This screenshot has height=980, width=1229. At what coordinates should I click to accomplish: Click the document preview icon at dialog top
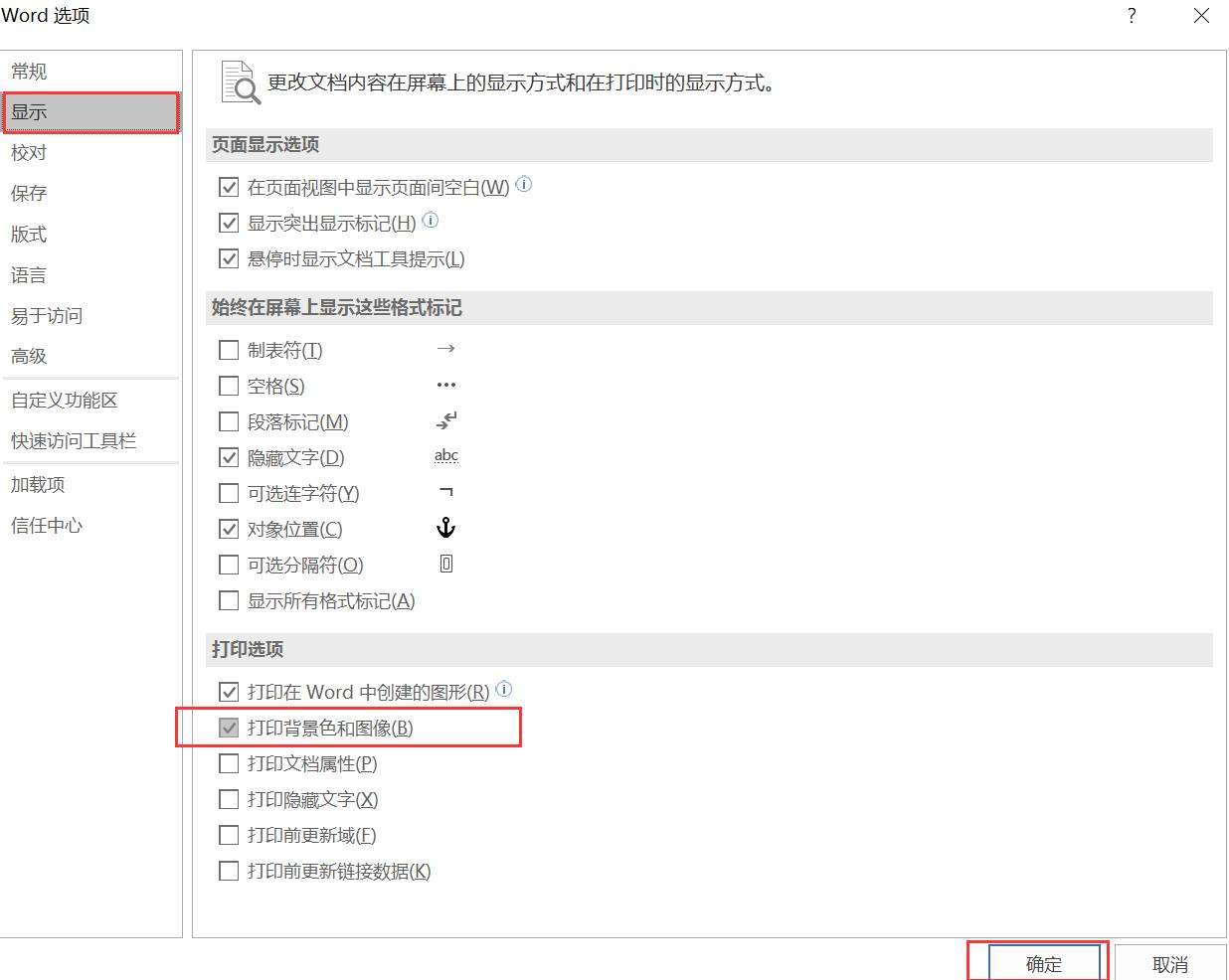click(238, 80)
